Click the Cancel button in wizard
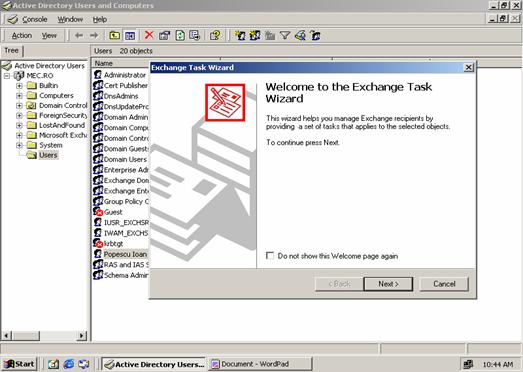This screenshot has width=523, height=372. (444, 284)
